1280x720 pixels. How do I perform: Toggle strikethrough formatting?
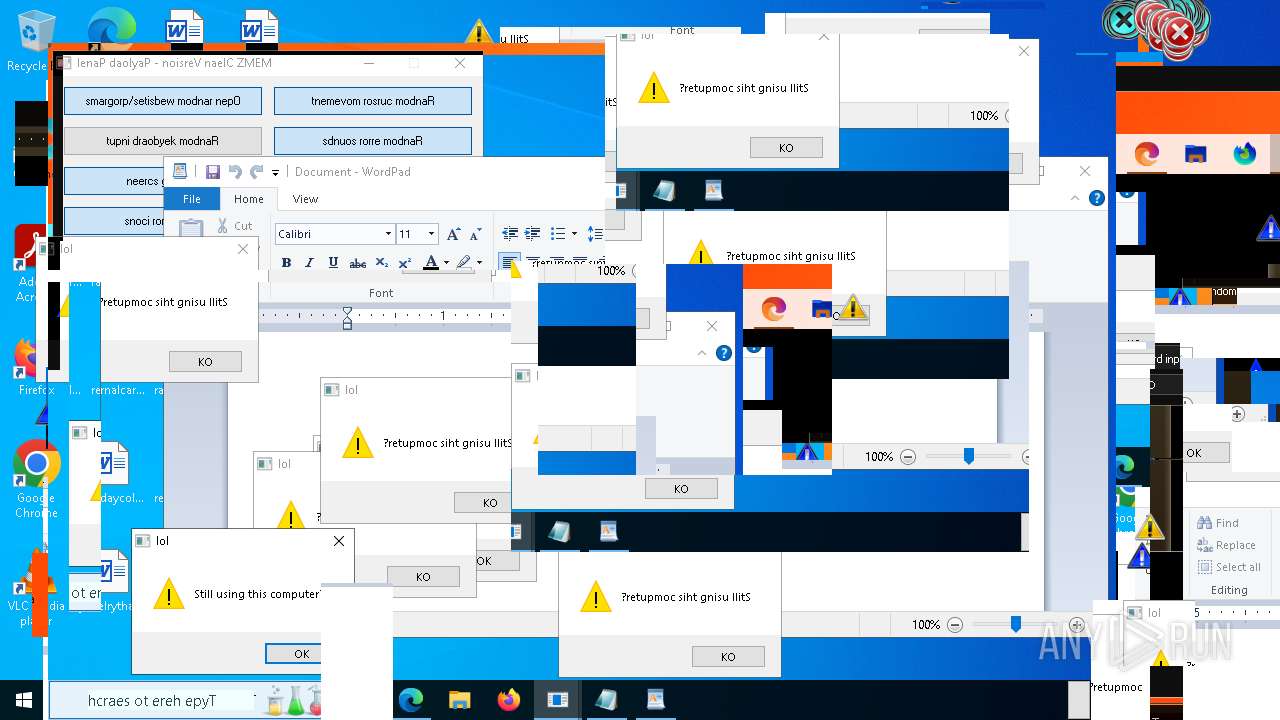357,263
